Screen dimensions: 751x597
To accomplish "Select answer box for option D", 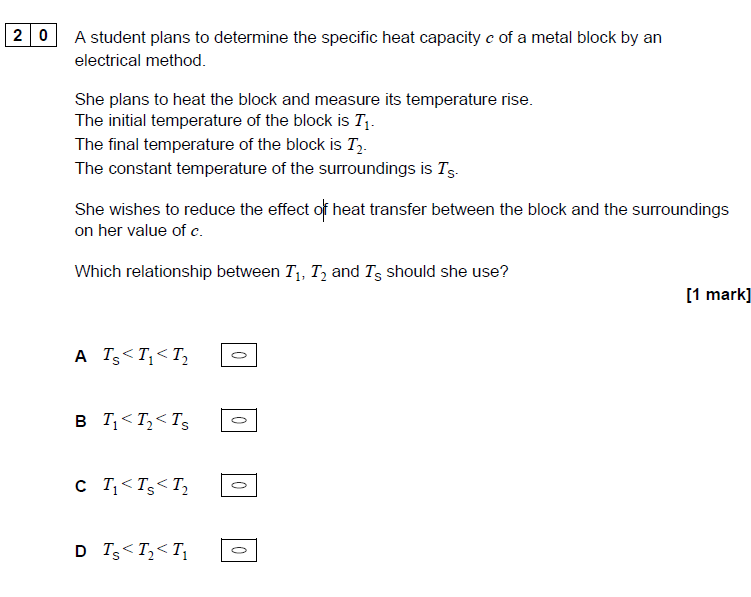I will 239,550.
